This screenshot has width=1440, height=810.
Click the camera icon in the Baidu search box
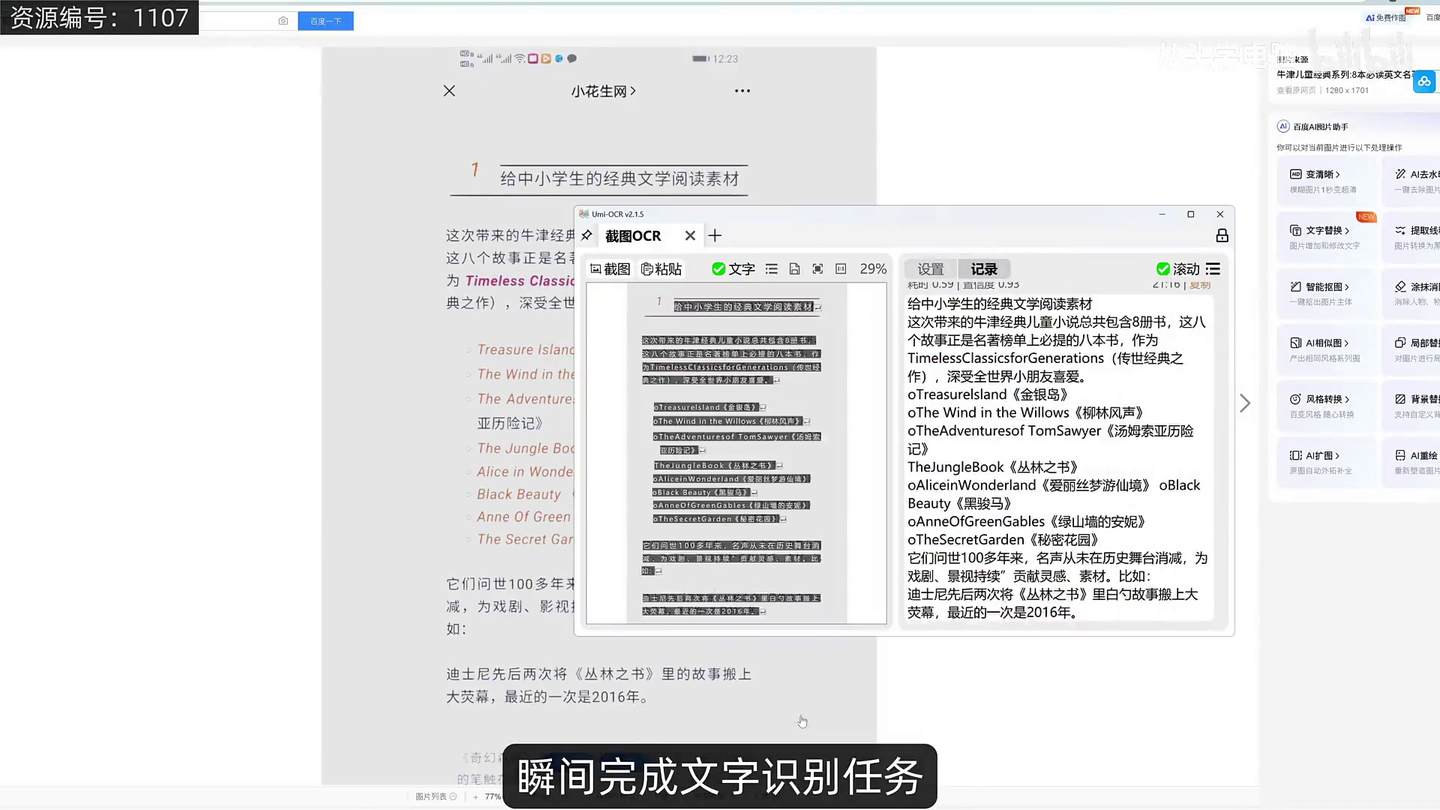pos(283,21)
